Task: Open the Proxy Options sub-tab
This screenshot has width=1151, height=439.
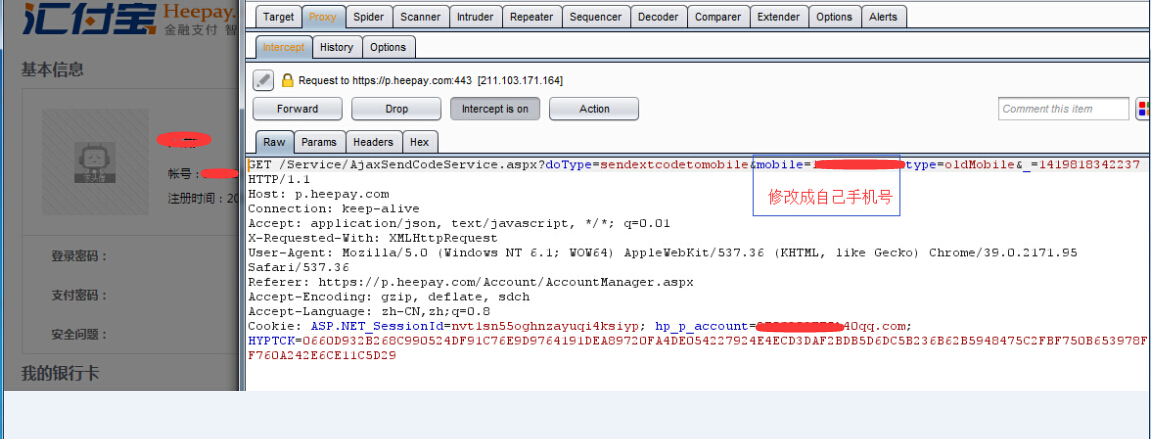Action: tap(388, 47)
